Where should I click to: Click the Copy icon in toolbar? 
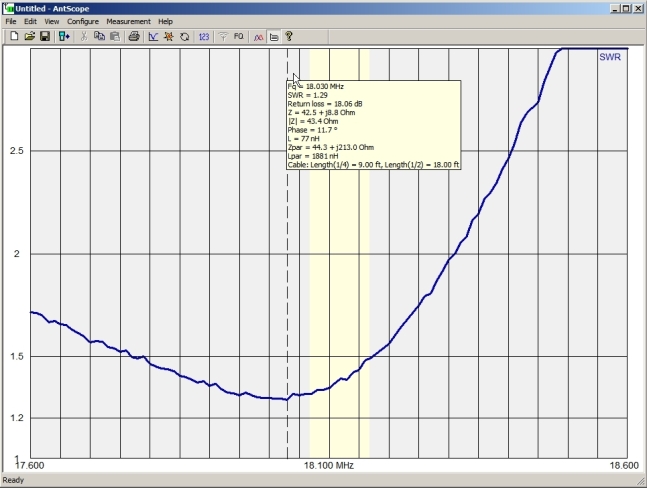coord(99,37)
